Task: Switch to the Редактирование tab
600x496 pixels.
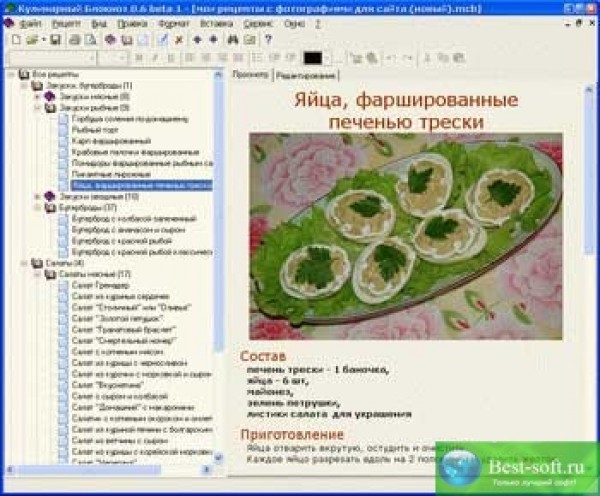Action: 305,75
